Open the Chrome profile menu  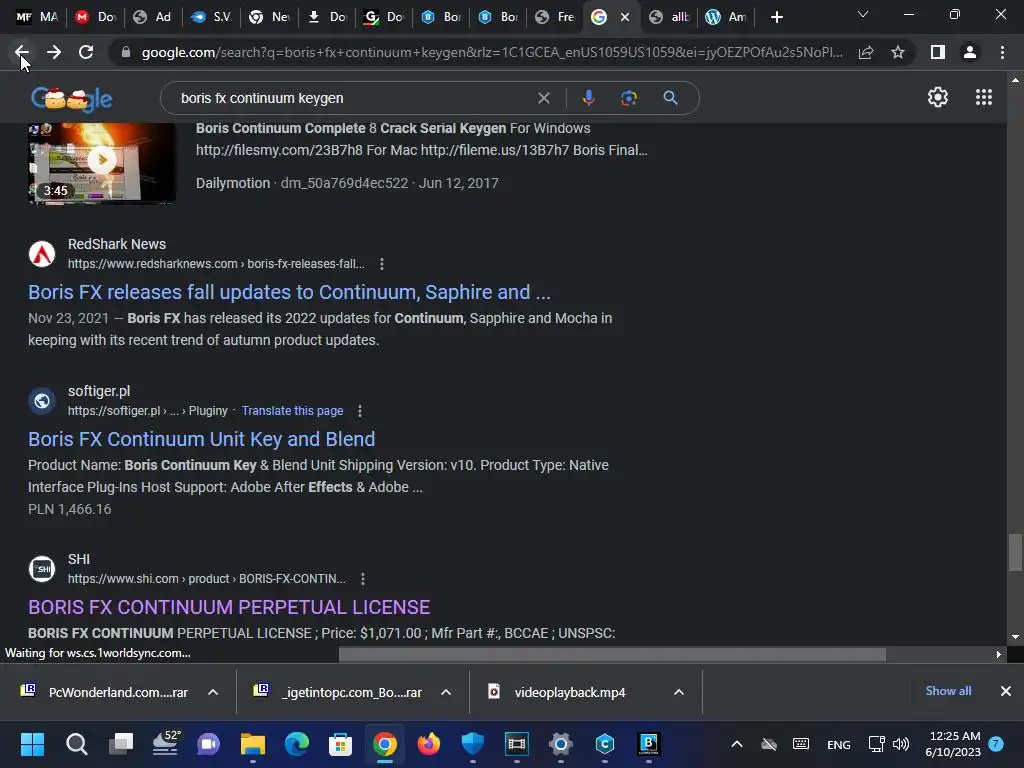click(970, 52)
